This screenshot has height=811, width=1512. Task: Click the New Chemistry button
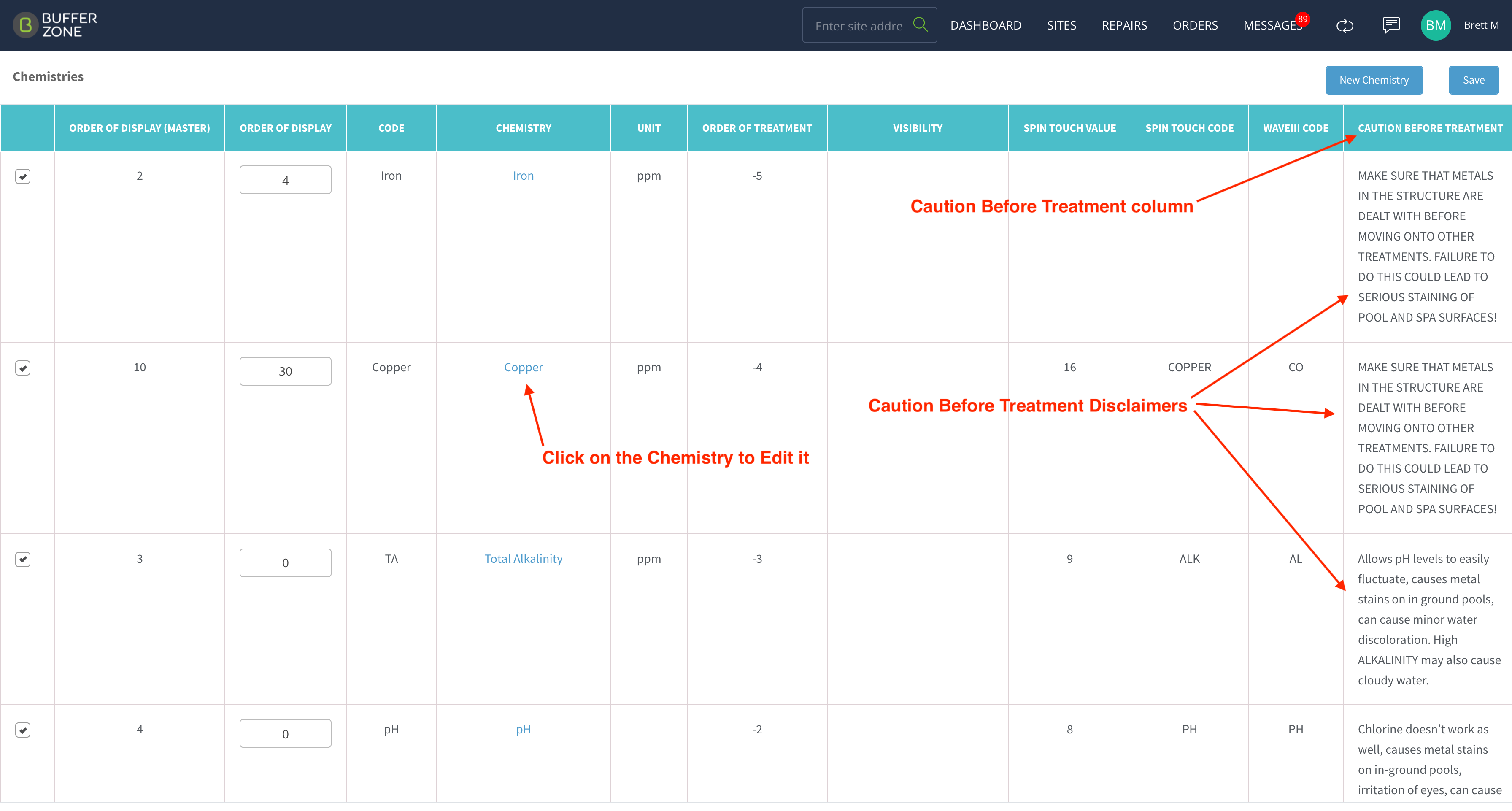click(1374, 80)
